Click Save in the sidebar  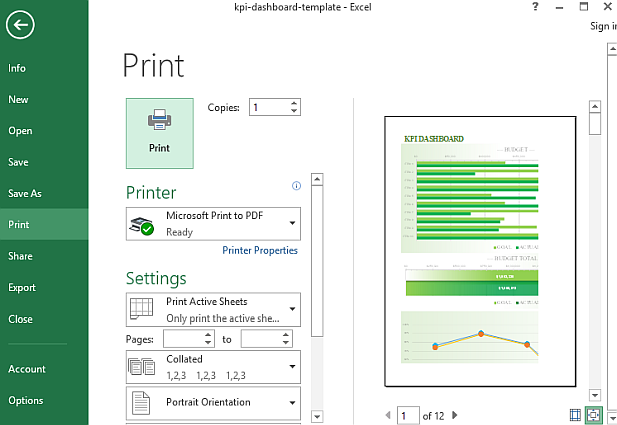pos(44,162)
